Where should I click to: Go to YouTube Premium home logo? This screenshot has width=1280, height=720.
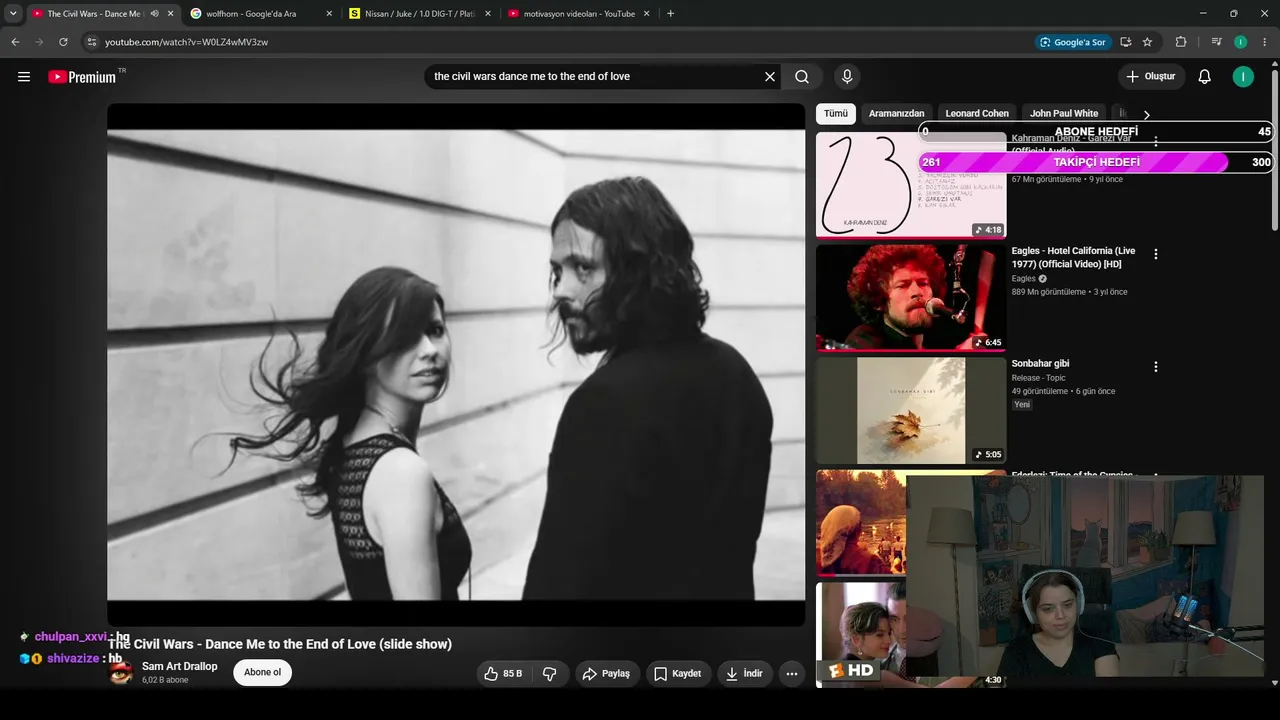click(x=82, y=77)
